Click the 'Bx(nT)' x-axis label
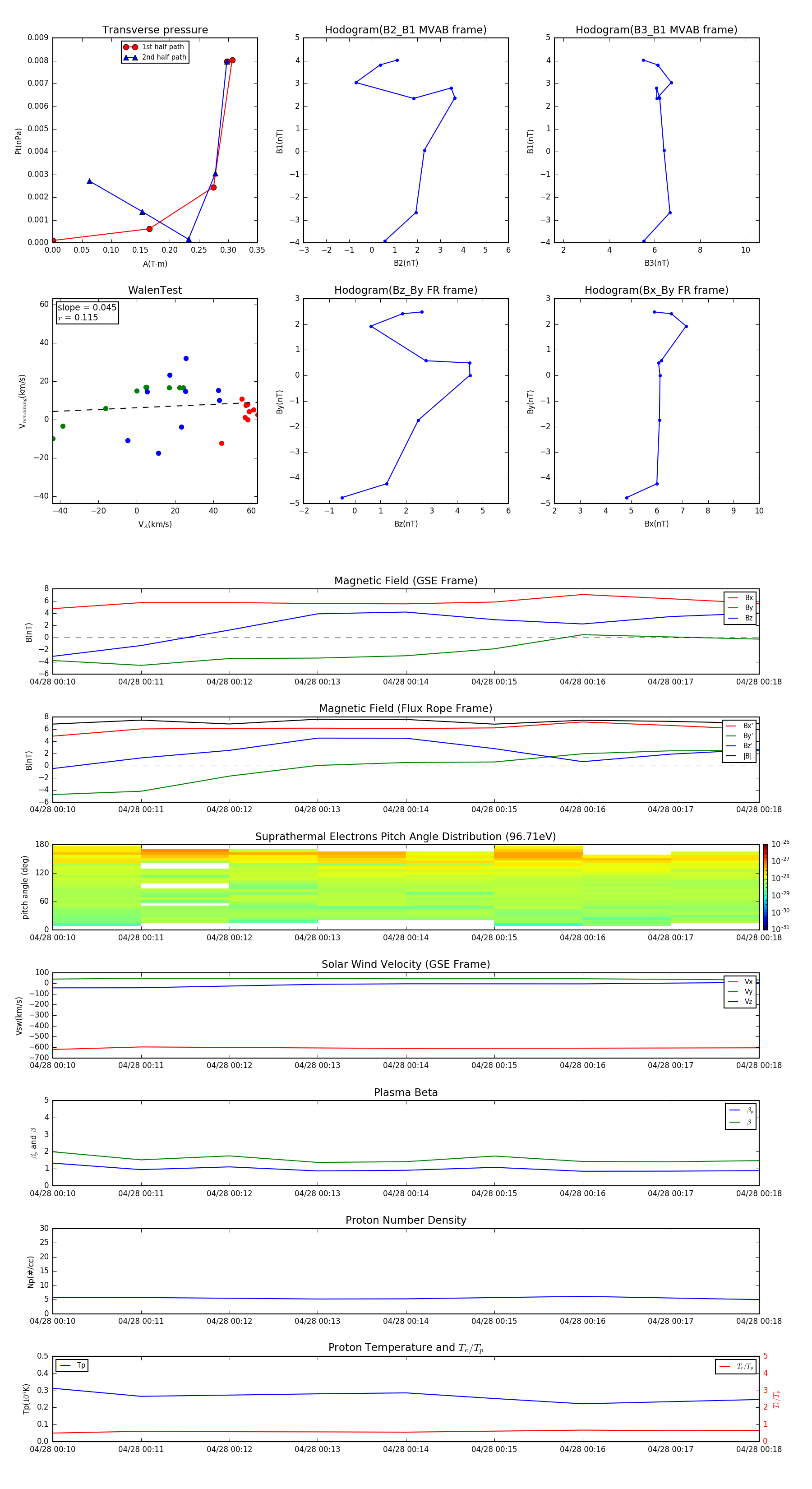The width and height of the screenshot is (812, 1489). 656,524
